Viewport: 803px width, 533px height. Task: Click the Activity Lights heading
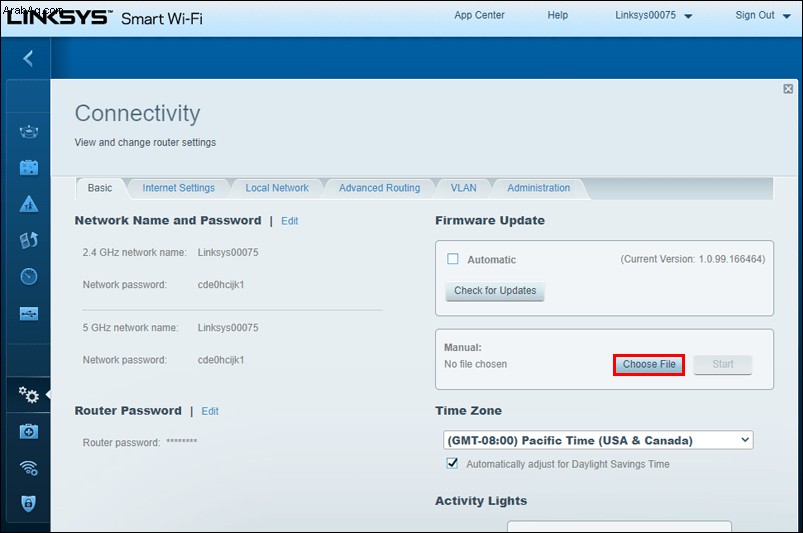click(x=481, y=501)
